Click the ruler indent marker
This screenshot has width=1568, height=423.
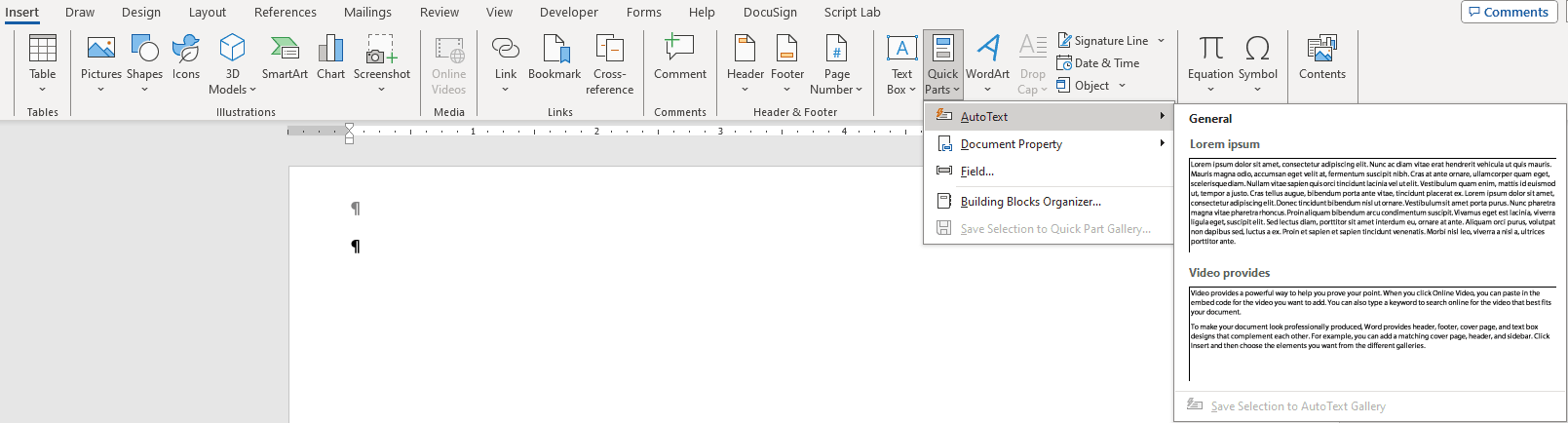(350, 134)
